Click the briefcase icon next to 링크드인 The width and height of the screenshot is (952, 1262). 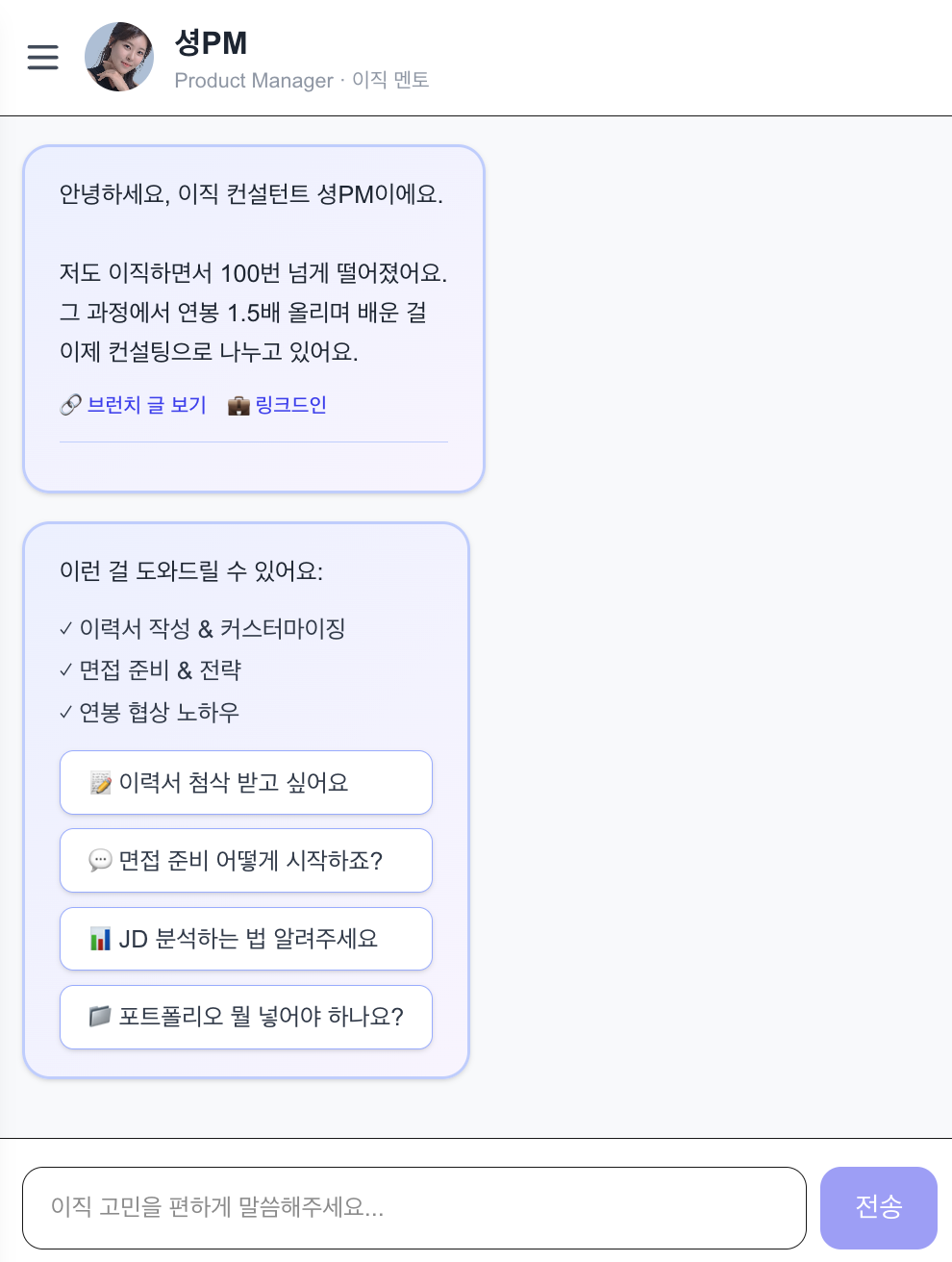point(238,405)
